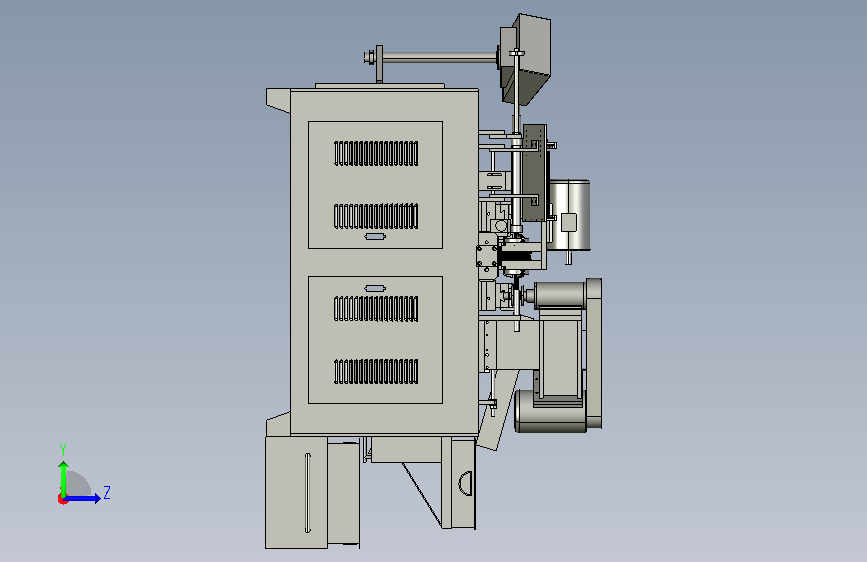The height and width of the screenshot is (562, 867).
Task: Select the round tank beside the vertical column
Action: [570, 215]
